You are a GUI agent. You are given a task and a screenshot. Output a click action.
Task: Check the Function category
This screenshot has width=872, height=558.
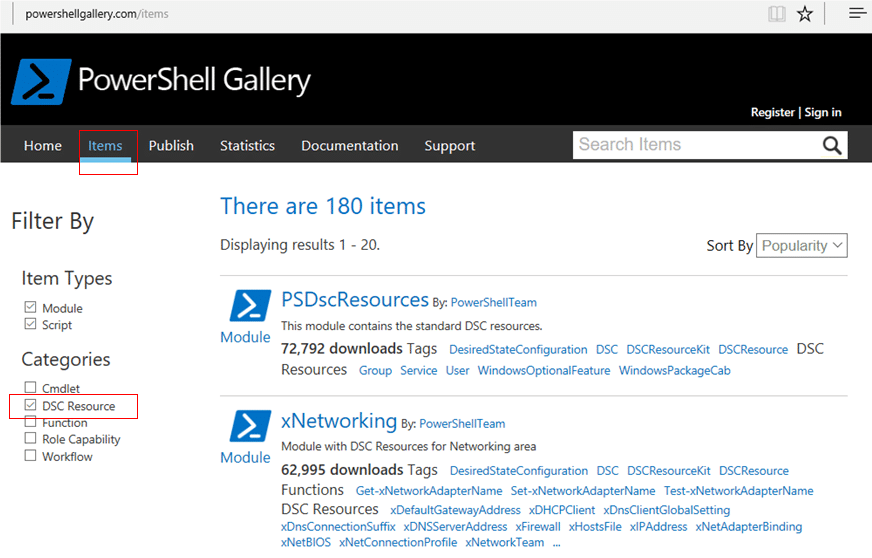click(31, 422)
